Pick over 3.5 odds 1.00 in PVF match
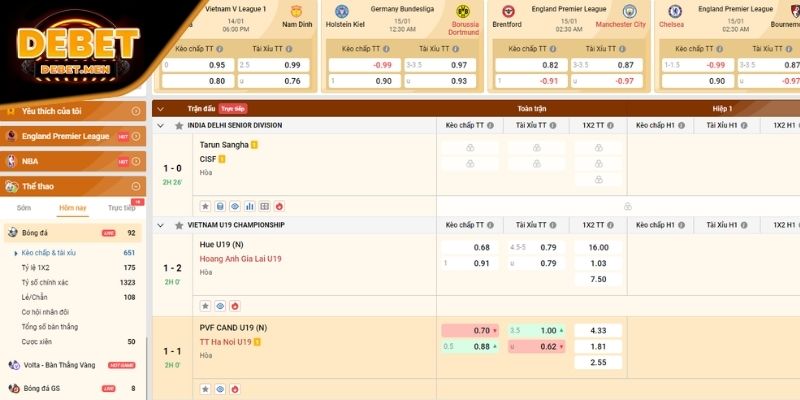This screenshot has width=800, height=400. (x=537, y=331)
